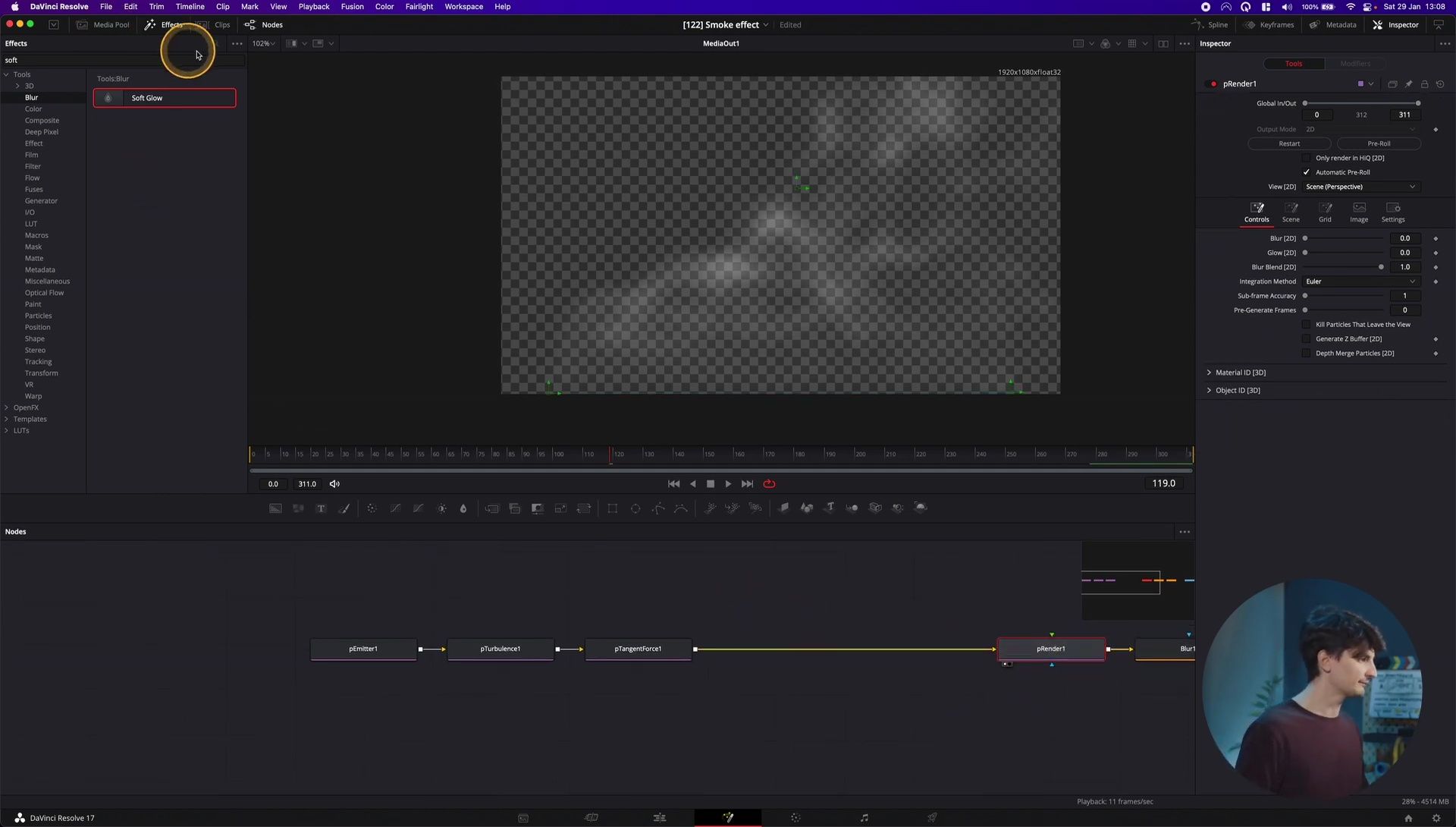Add a Color Corrector node icon
Viewport: 1456px width, 827px height.
372,508
